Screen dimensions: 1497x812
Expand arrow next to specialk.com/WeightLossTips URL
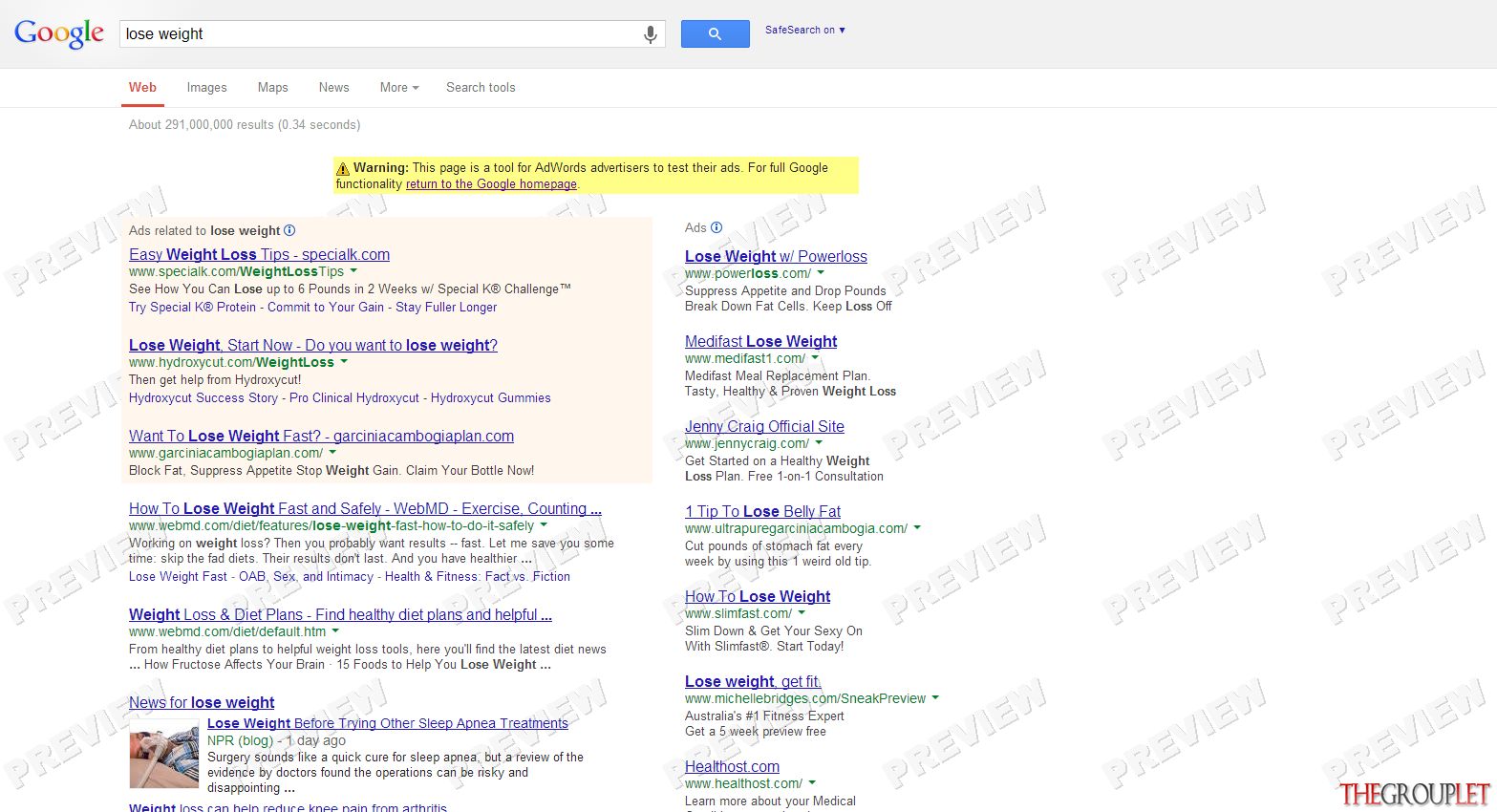point(353,271)
